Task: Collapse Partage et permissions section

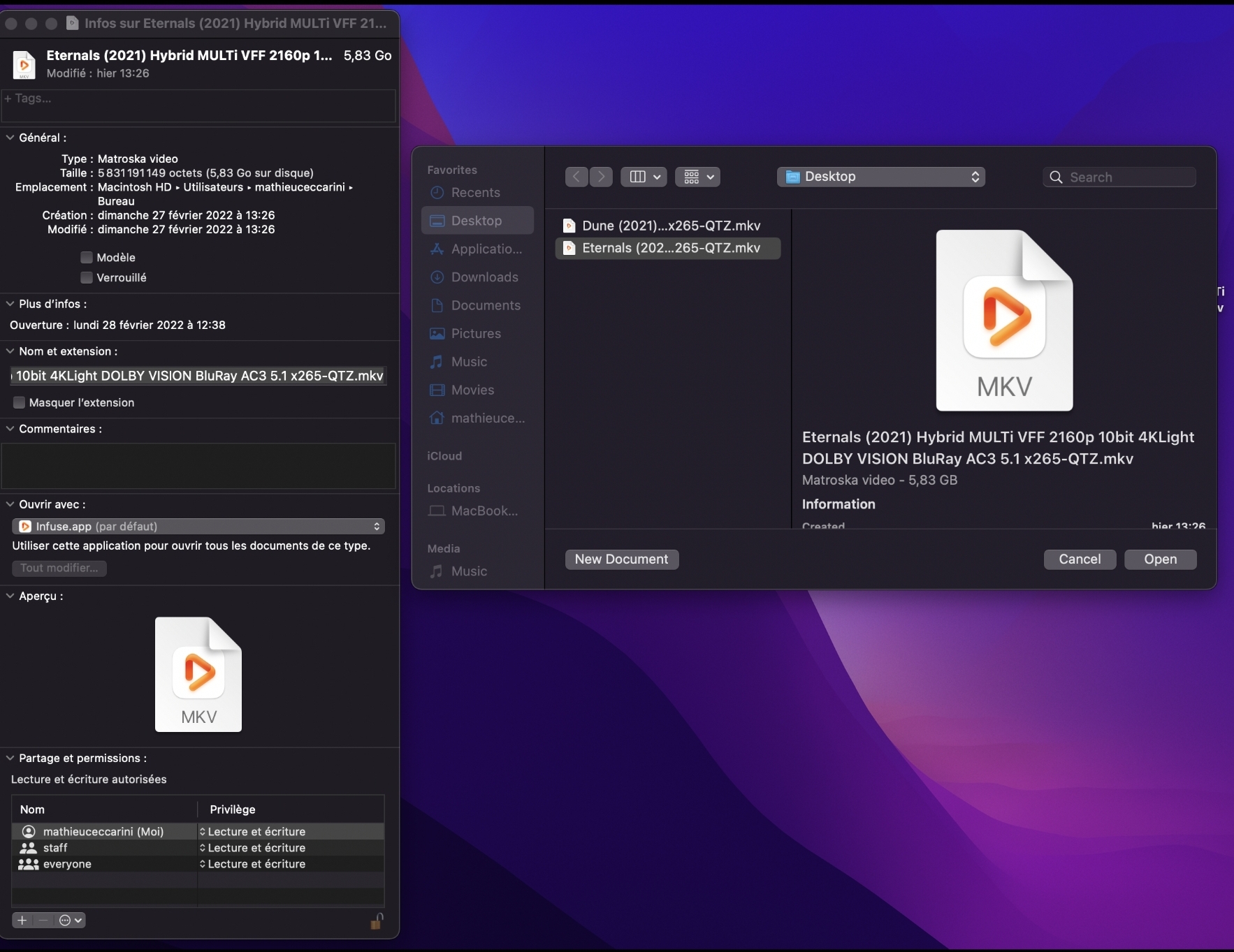Action: pos(10,758)
